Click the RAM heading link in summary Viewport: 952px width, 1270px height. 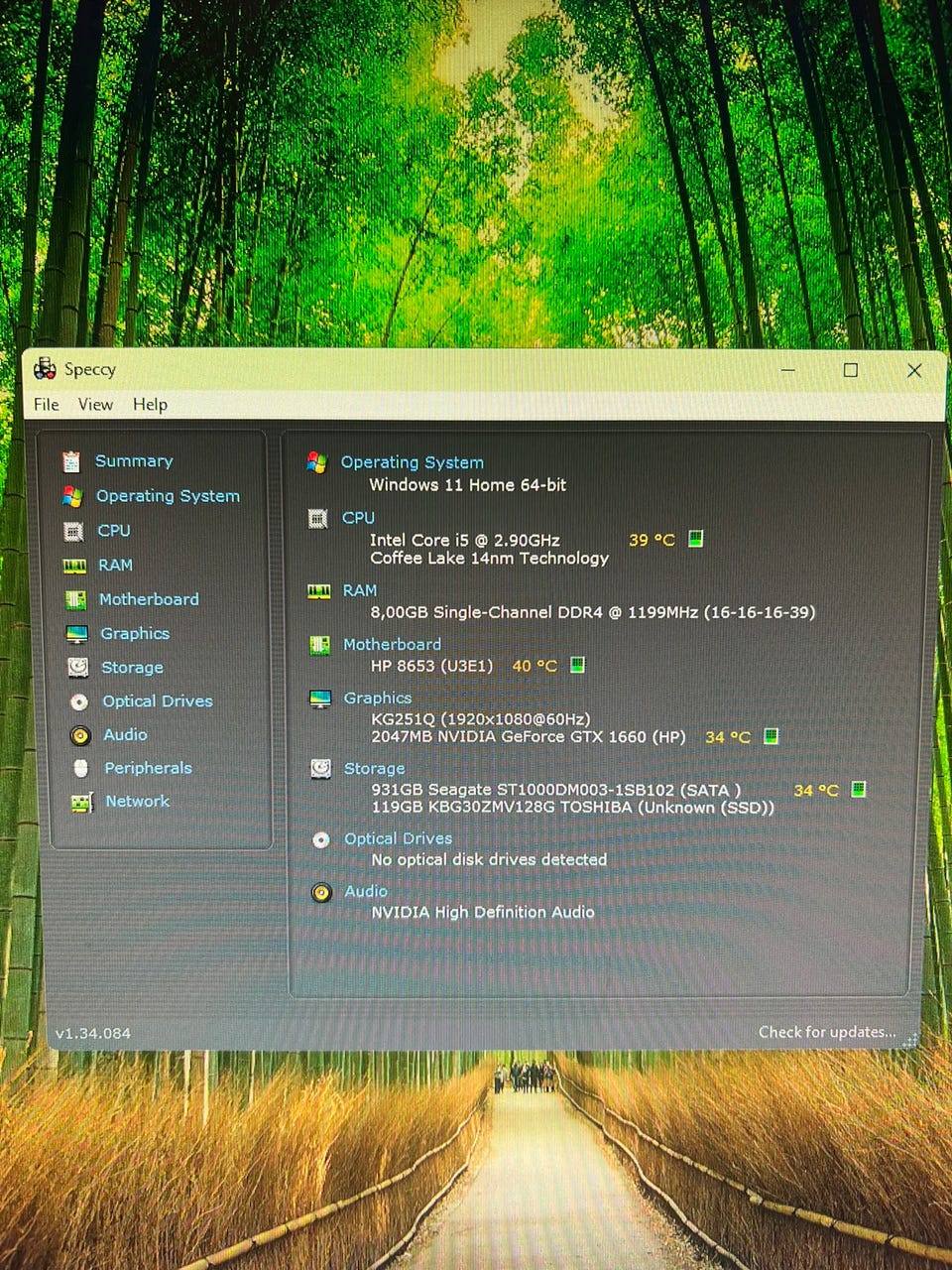click(360, 590)
